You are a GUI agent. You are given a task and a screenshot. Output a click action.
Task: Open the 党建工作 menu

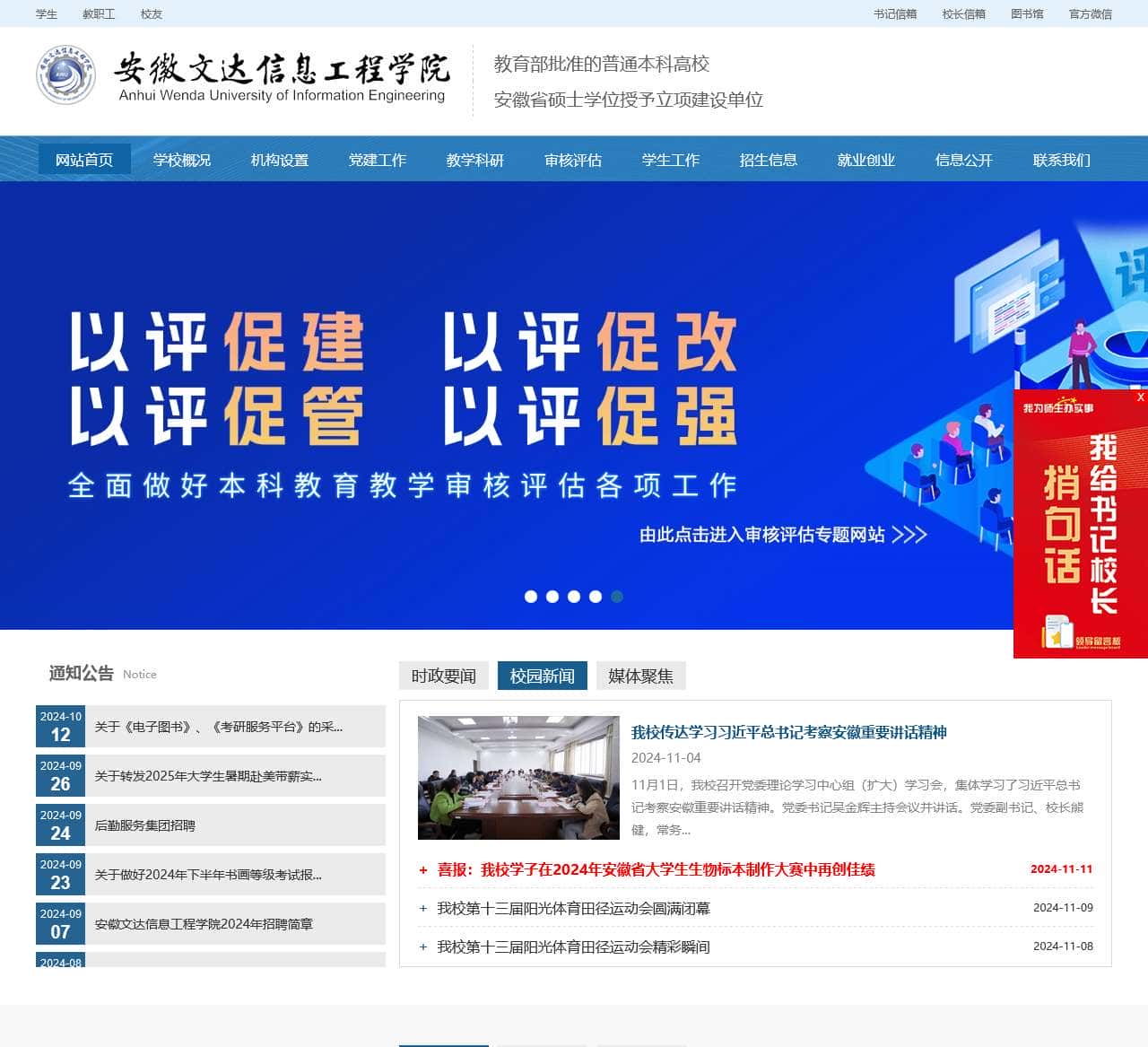pyautogui.click(x=378, y=160)
